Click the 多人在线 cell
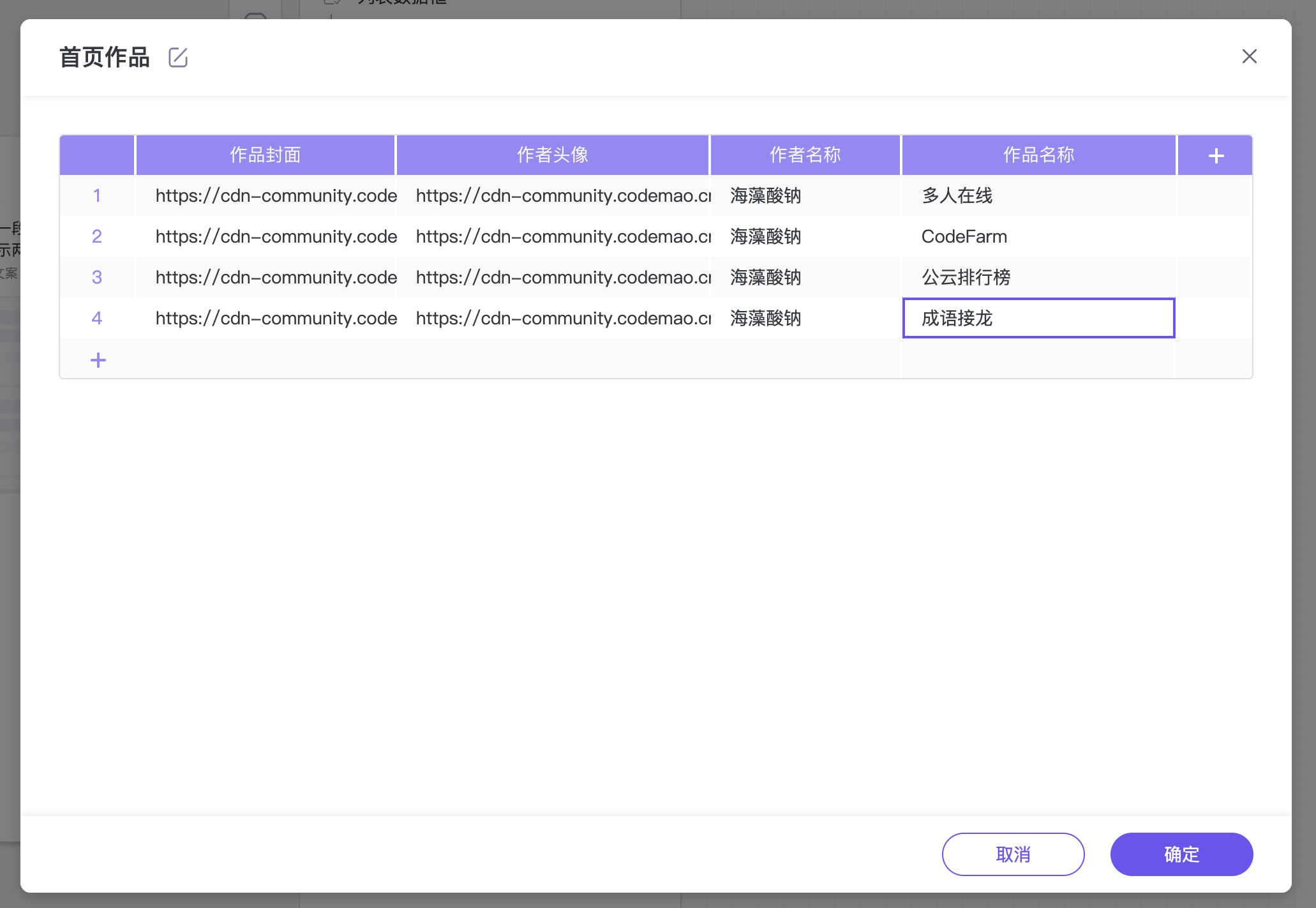The width and height of the screenshot is (1316, 908). (1038, 195)
